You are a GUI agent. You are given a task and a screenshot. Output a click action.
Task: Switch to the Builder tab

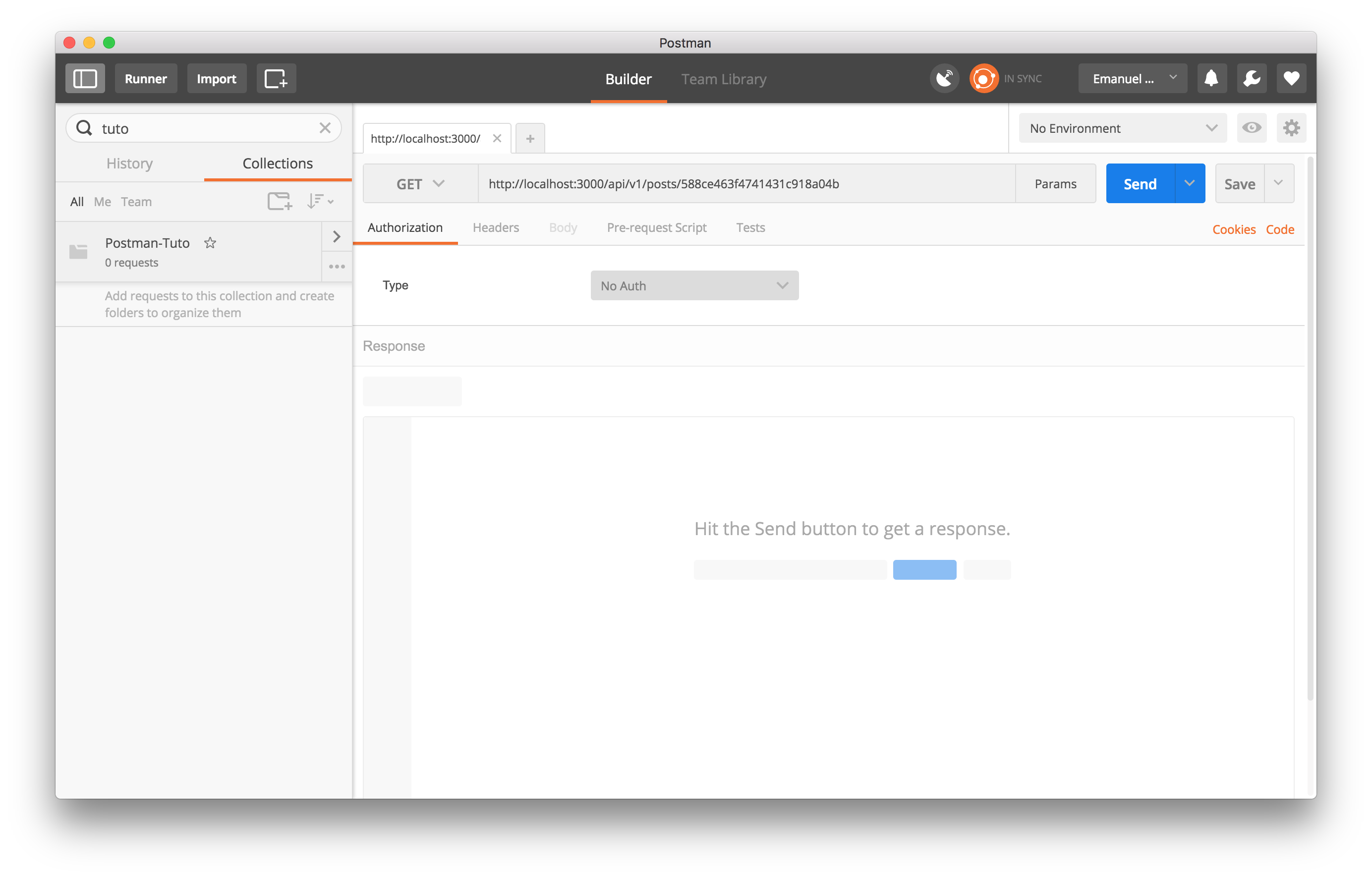628,79
